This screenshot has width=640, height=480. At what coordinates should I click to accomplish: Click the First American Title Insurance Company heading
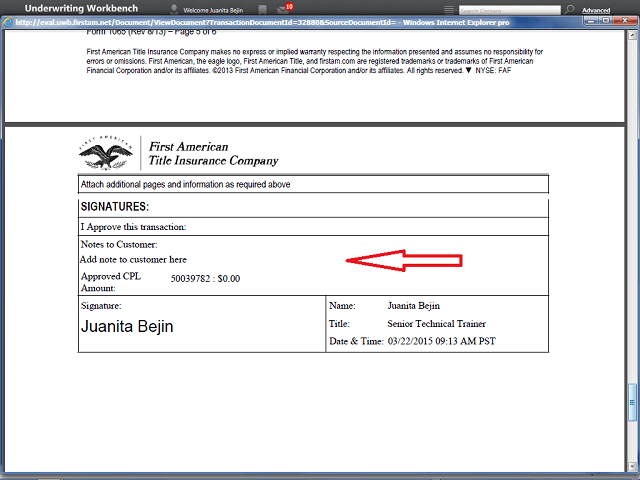(213, 153)
